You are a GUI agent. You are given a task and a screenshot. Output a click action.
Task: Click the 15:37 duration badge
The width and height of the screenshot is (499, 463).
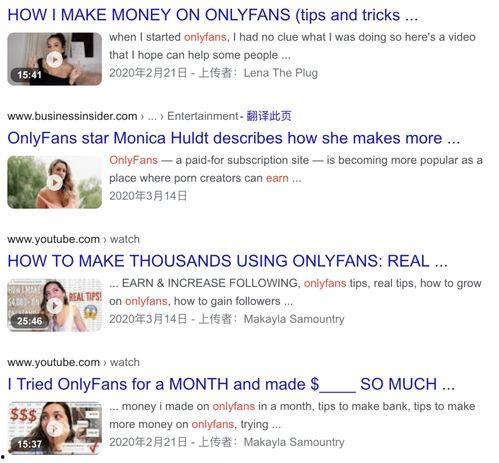29,444
